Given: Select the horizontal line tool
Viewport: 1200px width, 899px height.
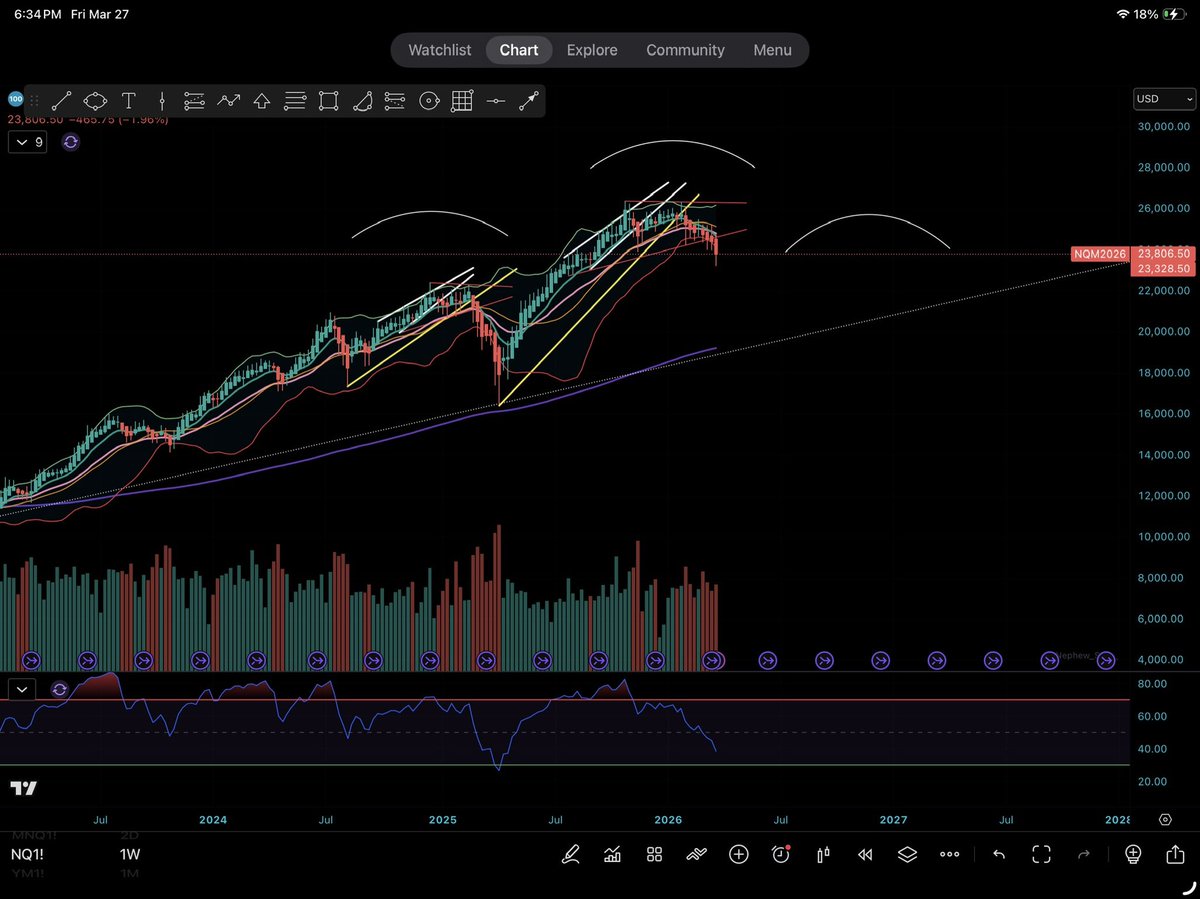Looking at the screenshot, I should coord(495,101).
